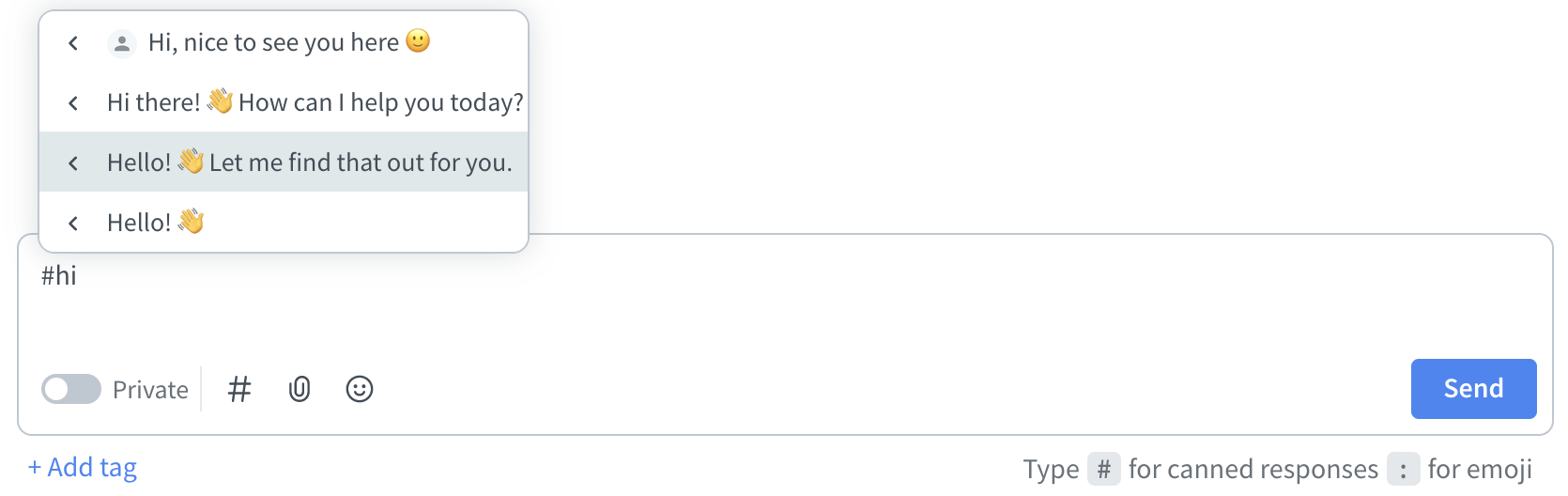Click the ":" key hint for emoji

point(1403,469)
